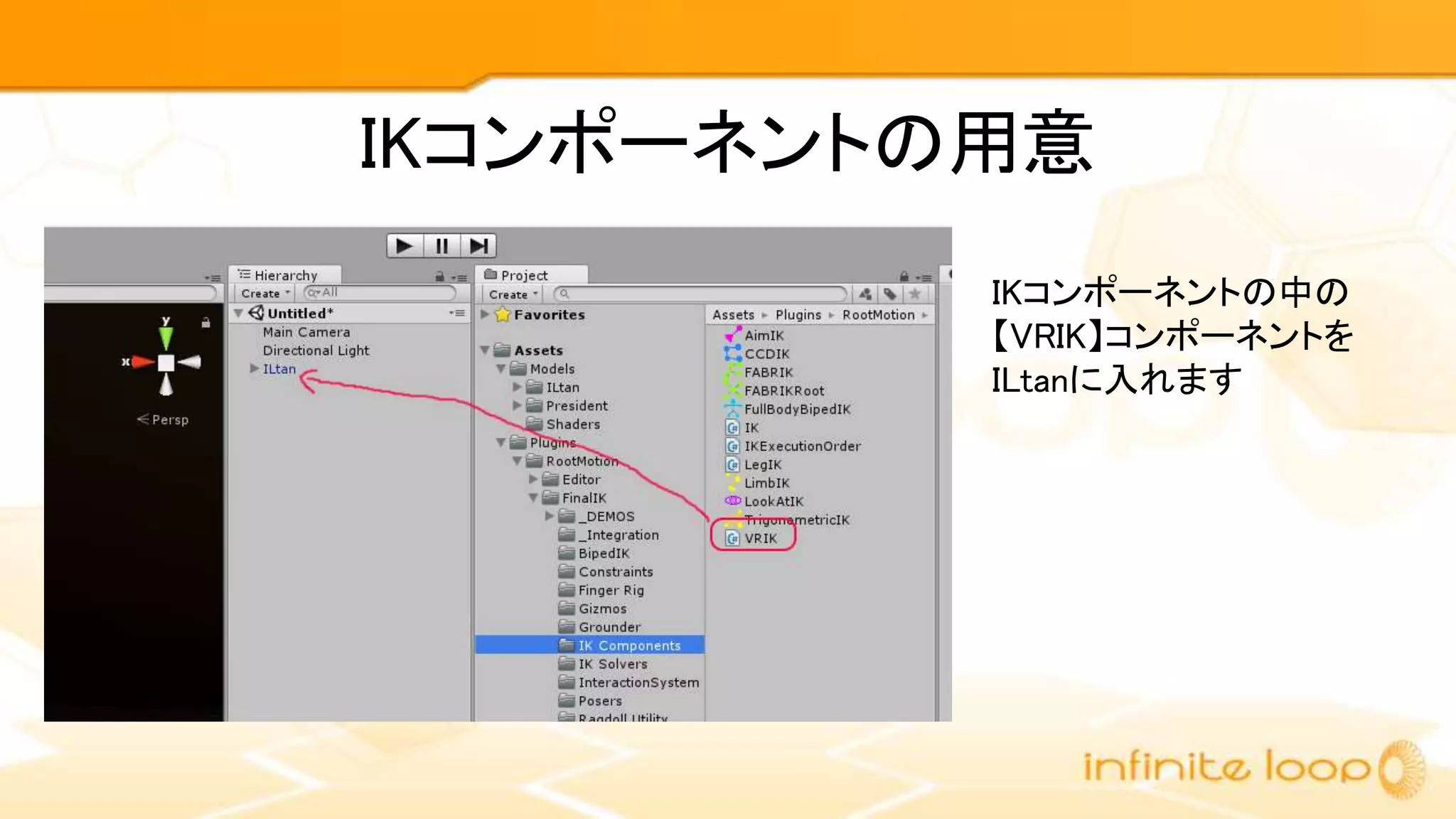The image size is (1456, 819).
Task: Select the Finger Rig folder
Action: [x=601, y=590]
